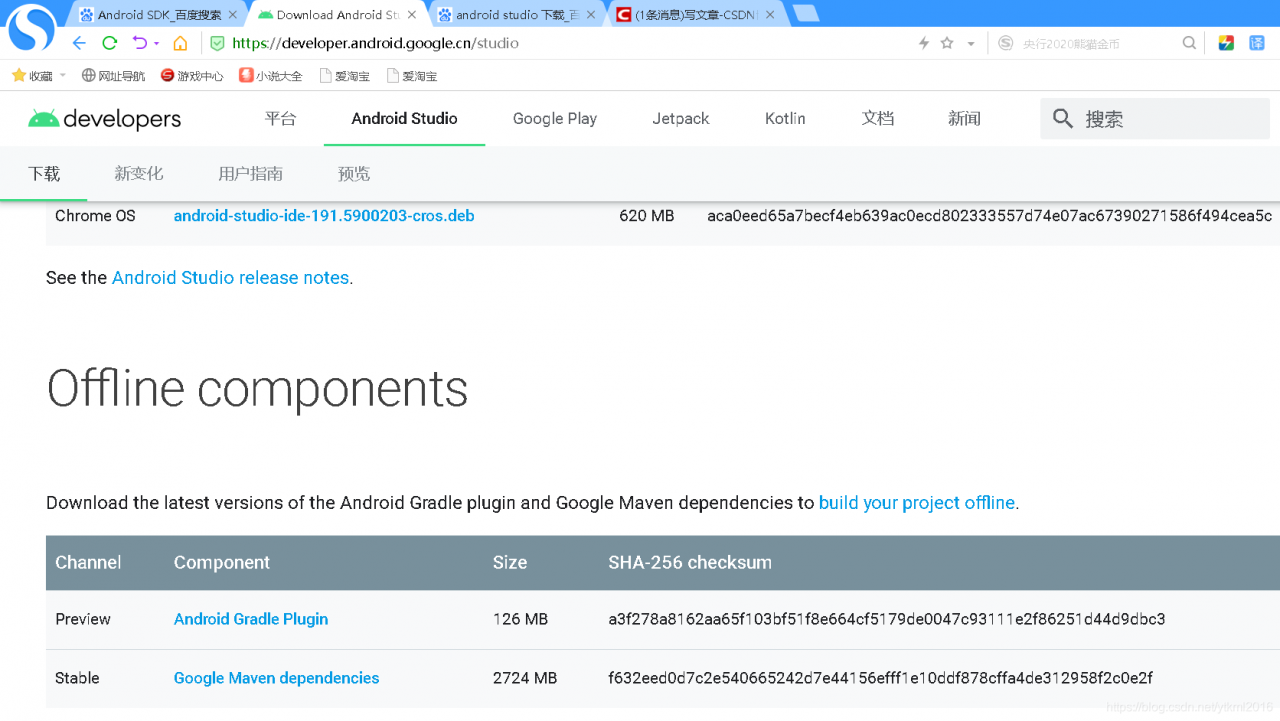The image size is (1280, 721).
Task: Click the SHA-256 checksum column header
Action: [x=690, y=563]
